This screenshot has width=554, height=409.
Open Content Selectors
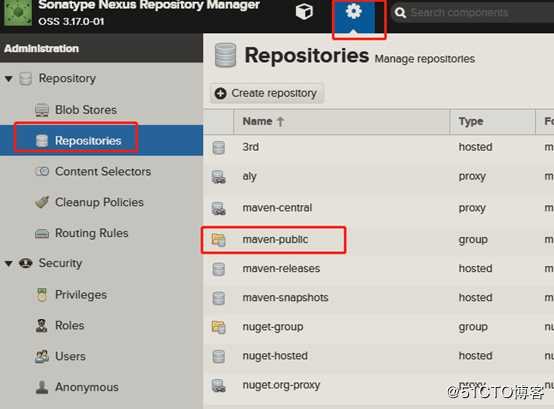pos(103,172)
